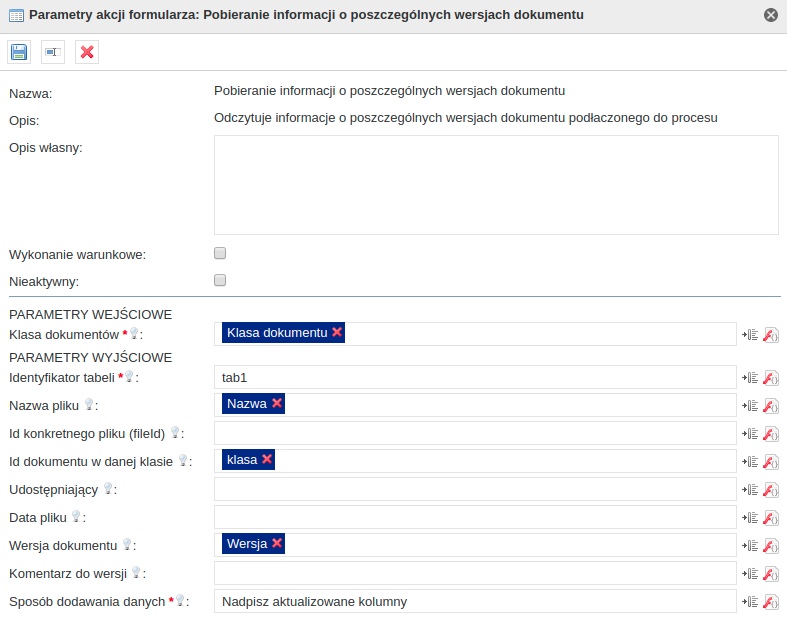Expand variable list for Identyfikator tabeli
This screenshot has height=622, width=787.
click(751, 377)
